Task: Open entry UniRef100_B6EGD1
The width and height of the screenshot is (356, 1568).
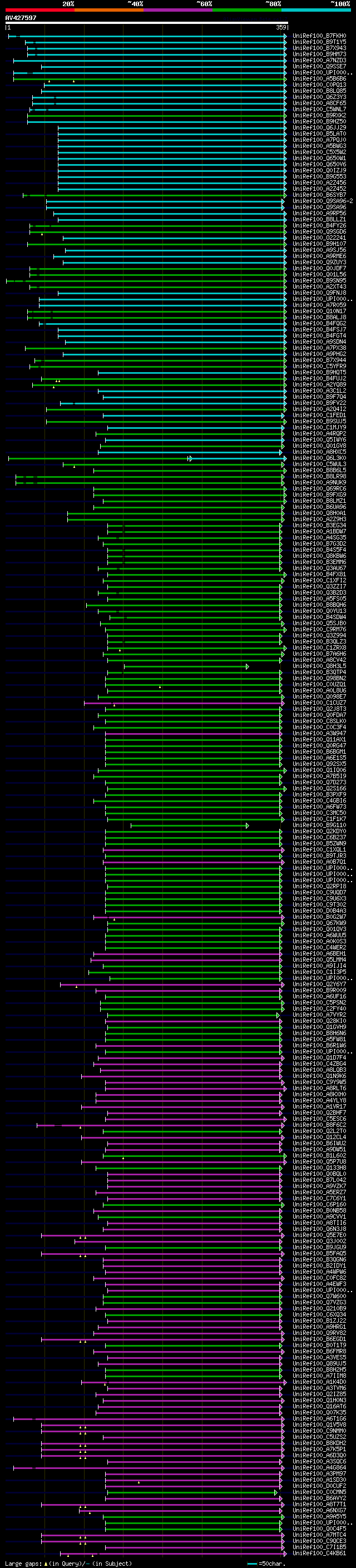Action: coord(319,1339)
